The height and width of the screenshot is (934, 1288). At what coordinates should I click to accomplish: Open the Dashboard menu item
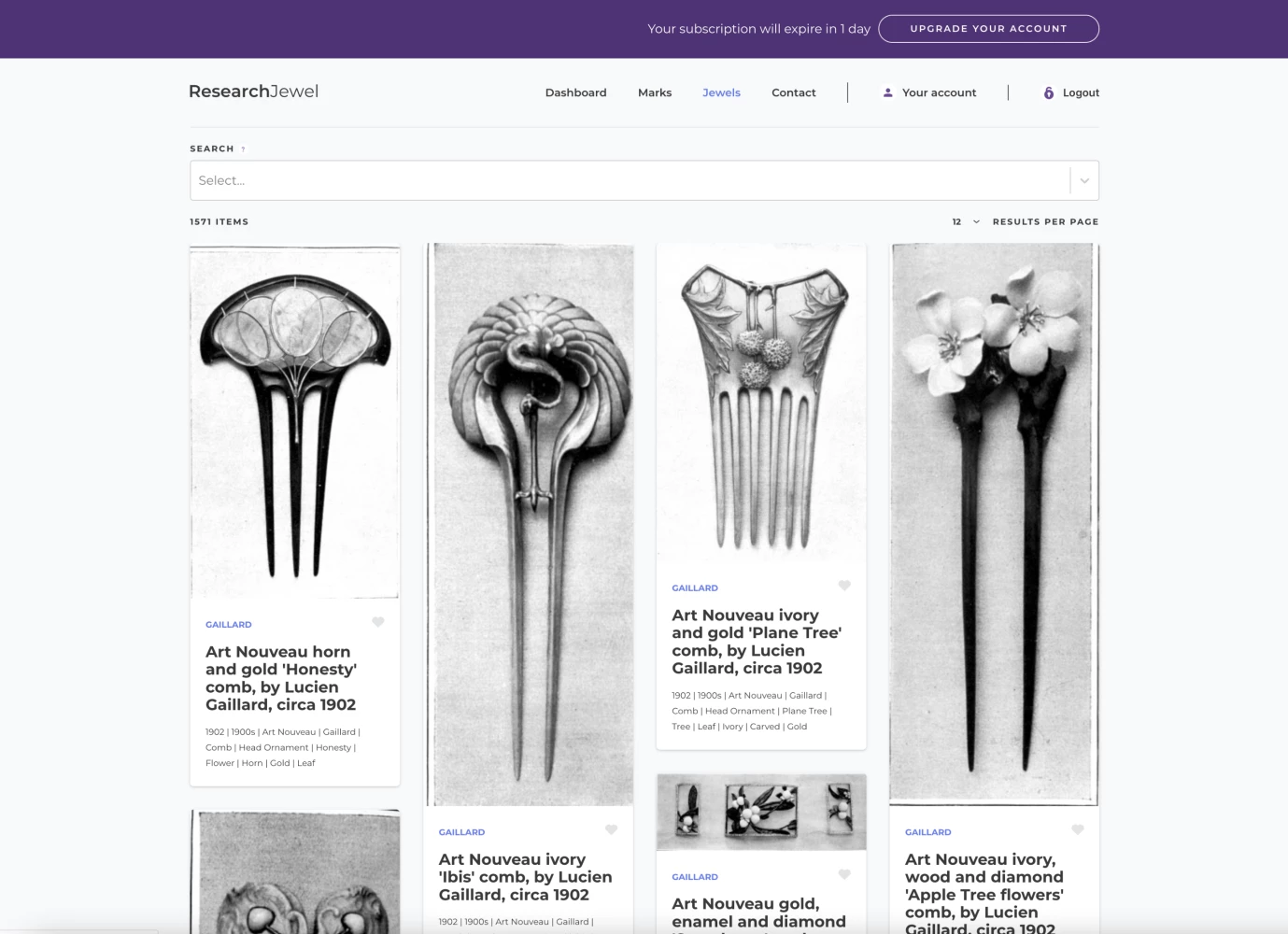coord(575,92)
